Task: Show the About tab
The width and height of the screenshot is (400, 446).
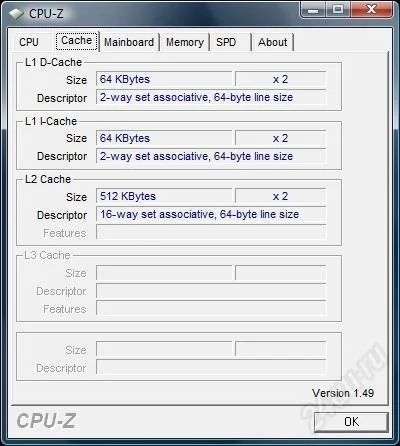Action: tap(272, 42)
